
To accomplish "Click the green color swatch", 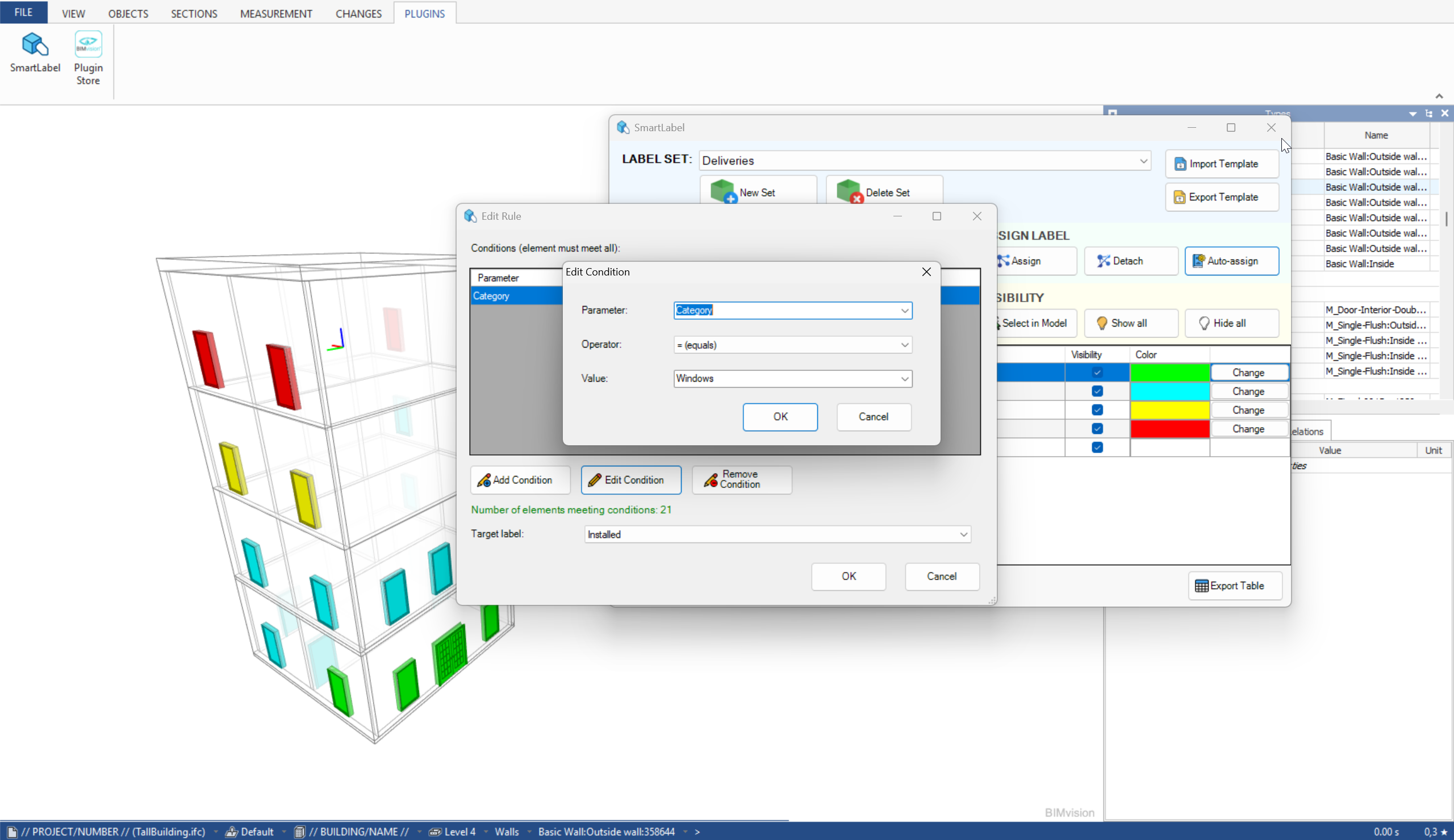I will click(1169, 373).
